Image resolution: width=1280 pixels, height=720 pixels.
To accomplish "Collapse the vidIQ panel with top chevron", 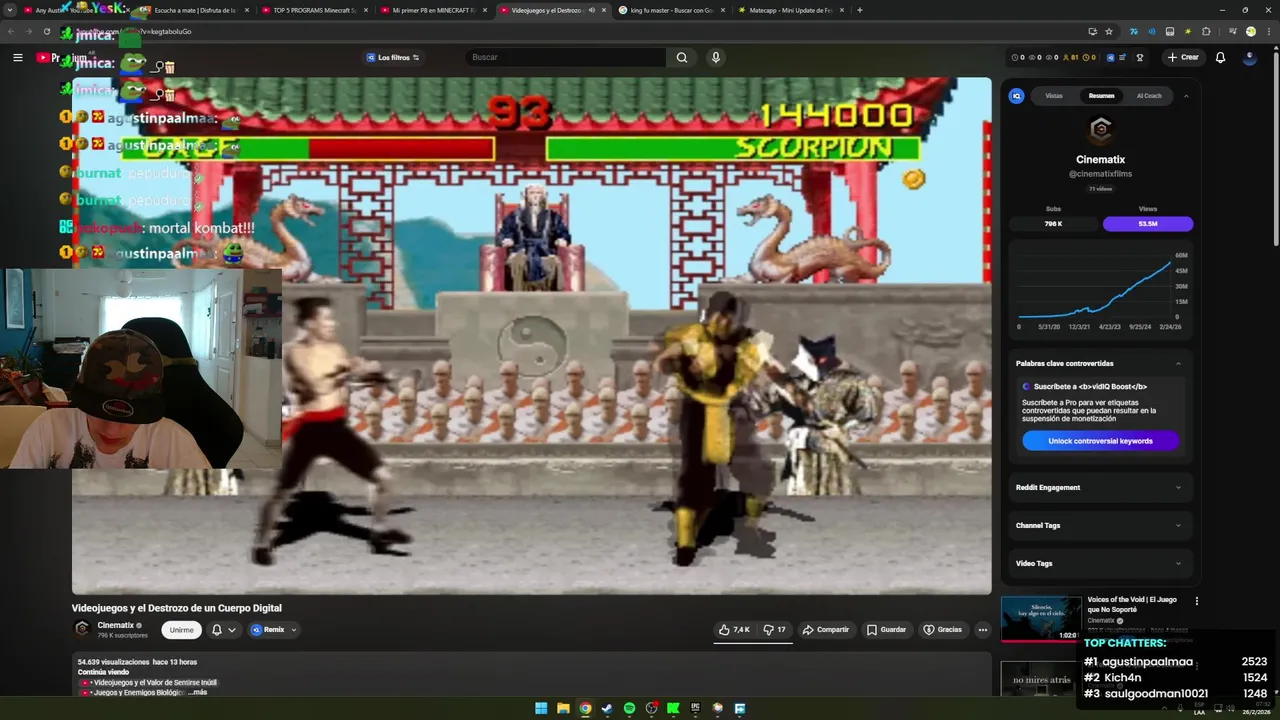I will (x=1186, y=96).
